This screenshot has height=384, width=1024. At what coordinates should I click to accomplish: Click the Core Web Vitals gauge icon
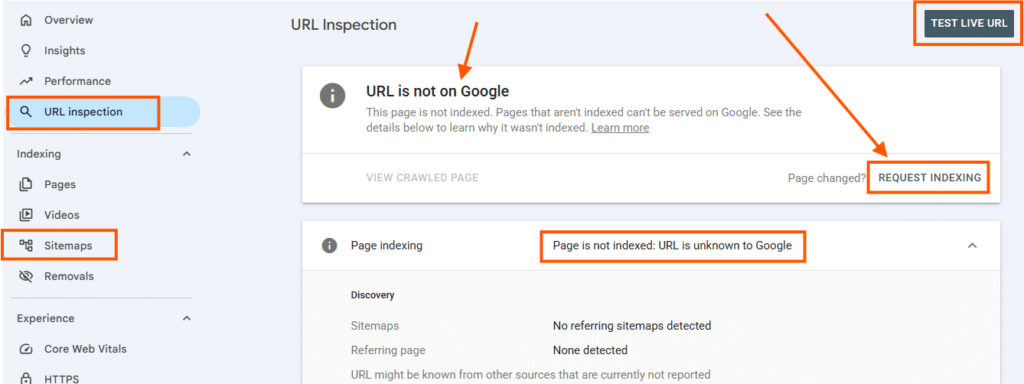(x=26, y=349)
